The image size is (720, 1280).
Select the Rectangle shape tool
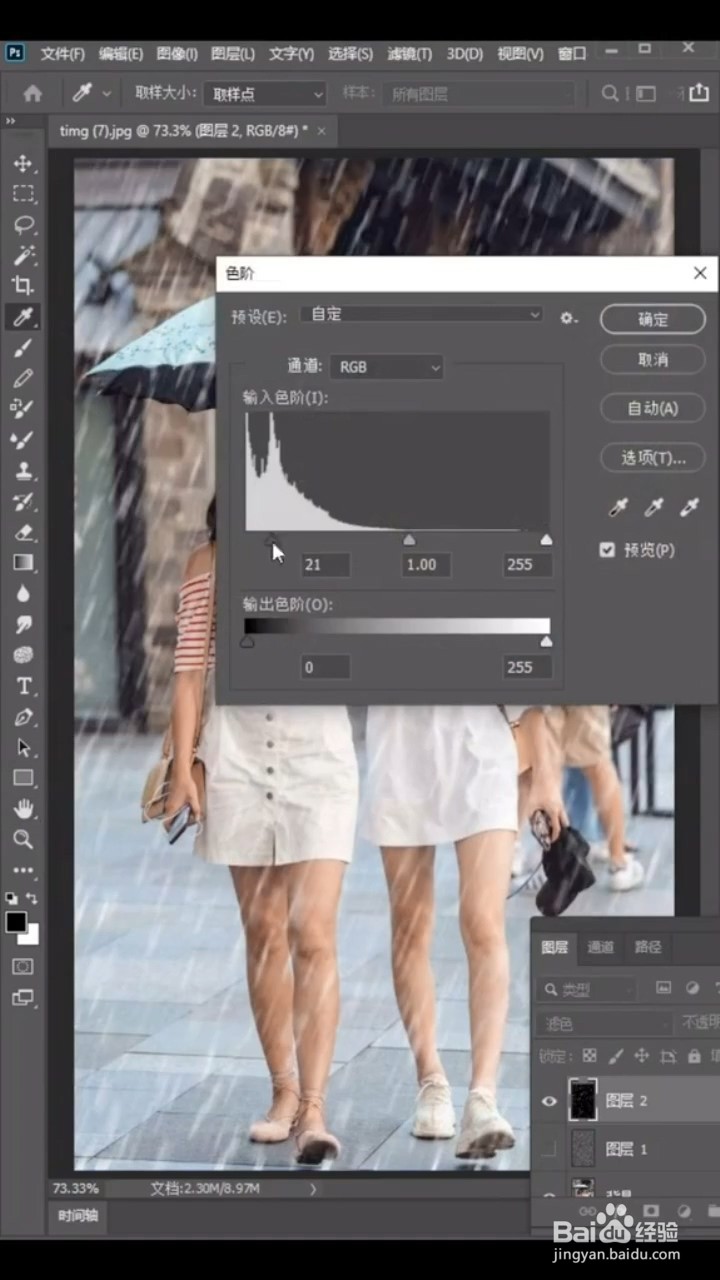click(23, 778)
